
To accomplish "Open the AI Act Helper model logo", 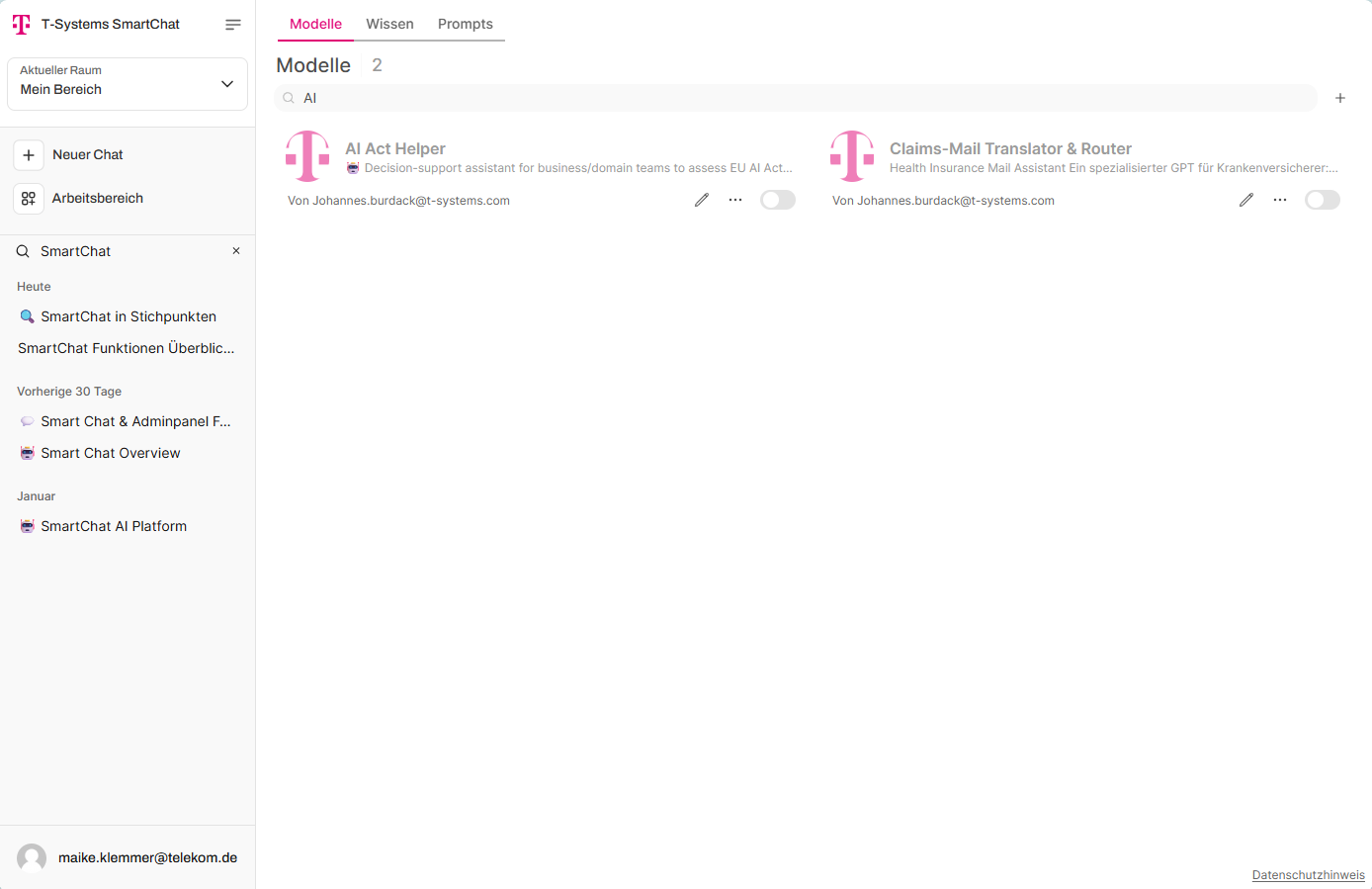I will point(307,156).
